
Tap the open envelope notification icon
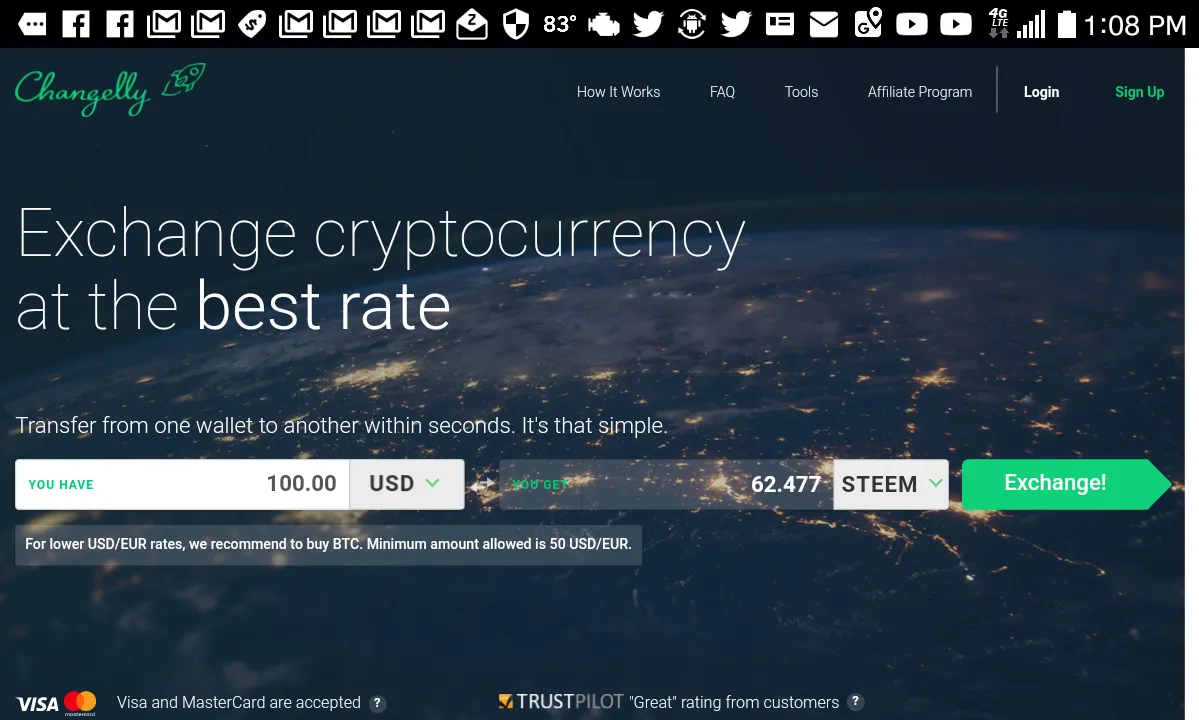pos(472,24)
